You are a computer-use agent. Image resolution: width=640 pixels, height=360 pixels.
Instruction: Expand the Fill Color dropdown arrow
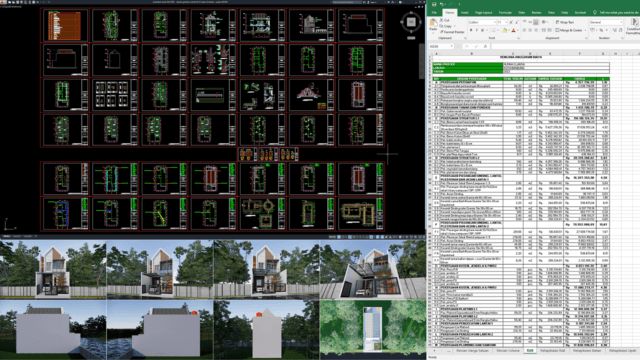pos(509,30)
